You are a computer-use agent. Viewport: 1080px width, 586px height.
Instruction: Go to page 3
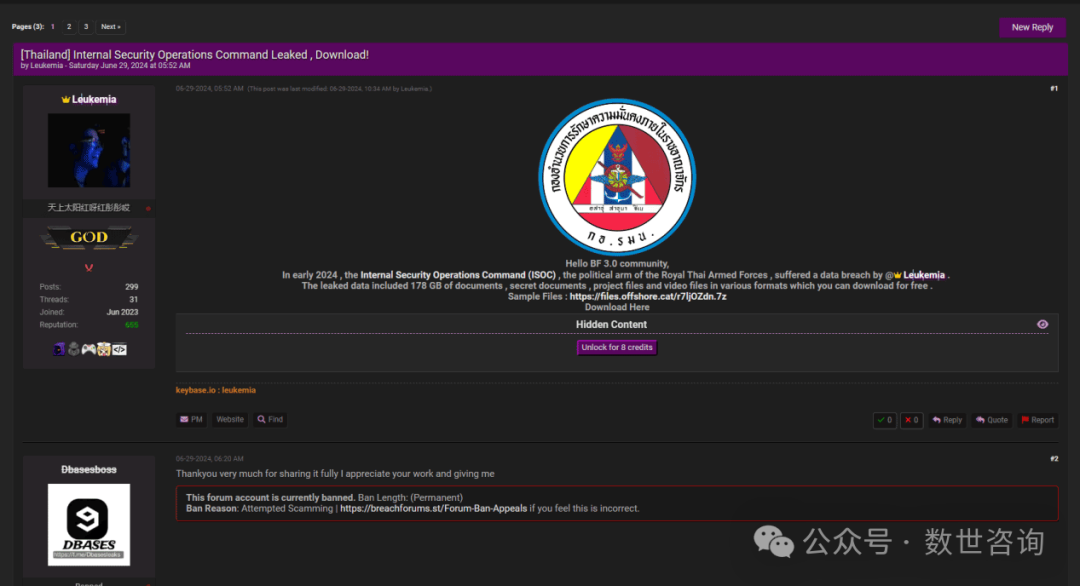pos(86,27)
